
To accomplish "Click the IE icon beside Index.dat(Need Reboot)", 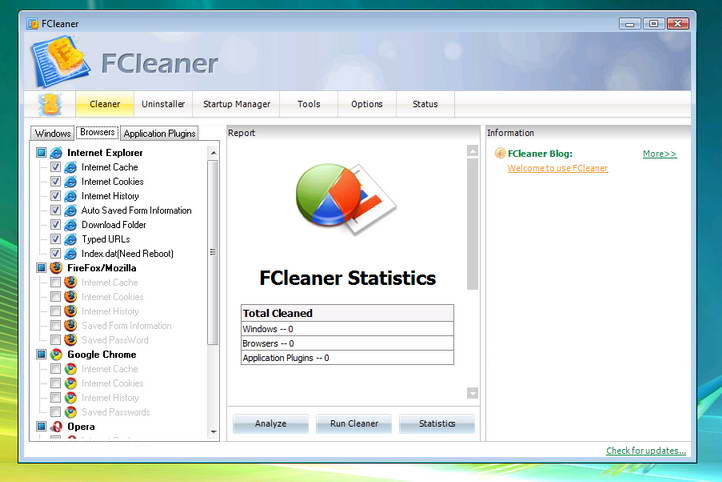I will (70, 254).
